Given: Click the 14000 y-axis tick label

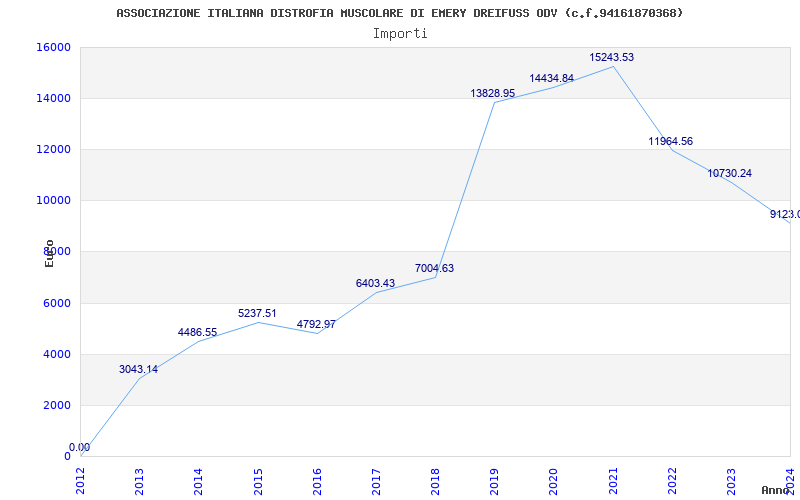Looking at the screenshot, I should 53,98.
